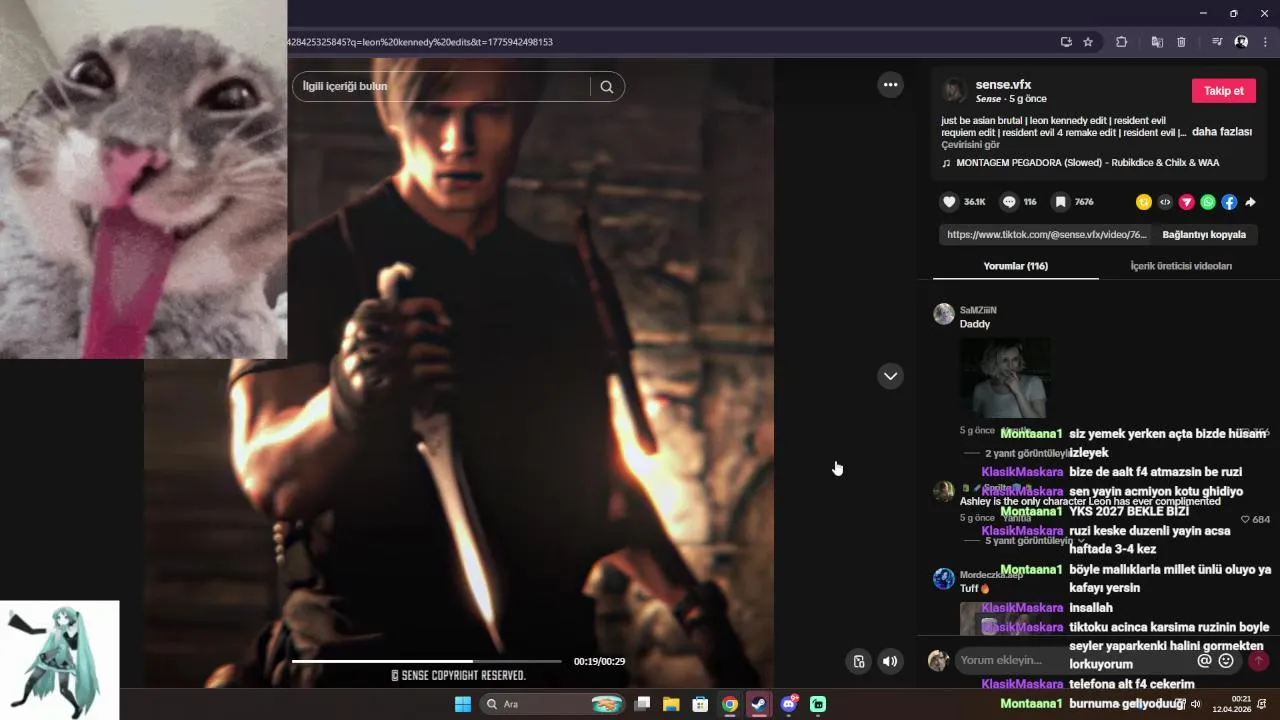Open the sense.vfx profile avatar
This screenshot has width=1280, height=720.
click(x=954, y=90)
